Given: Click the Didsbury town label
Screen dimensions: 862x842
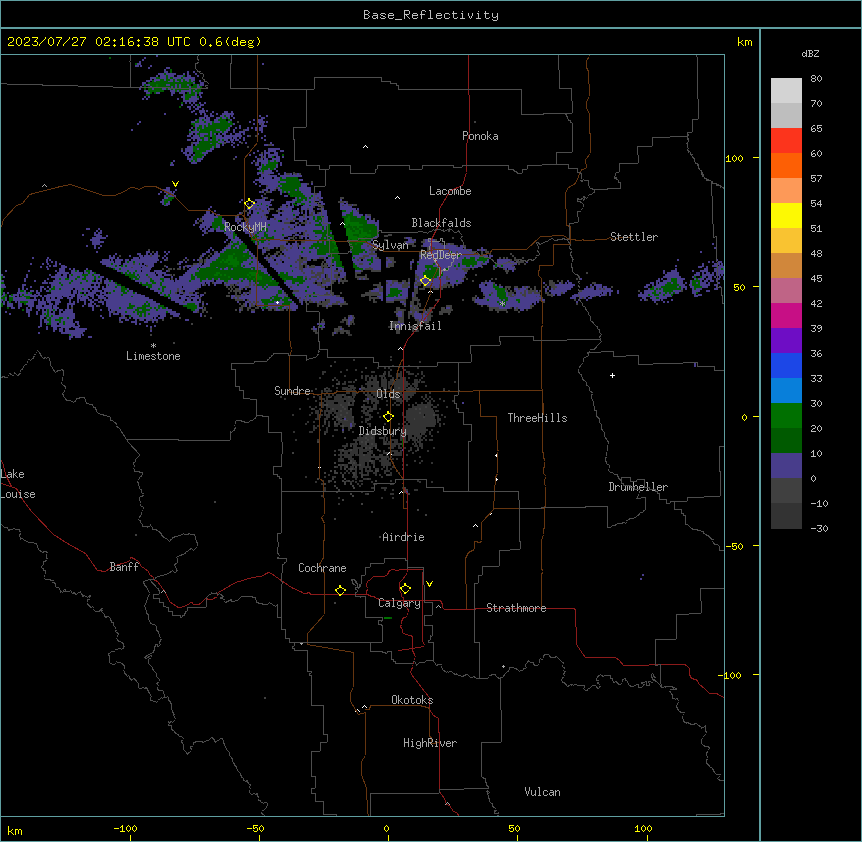Looking at the screenshot, I should tap(382, 431).
